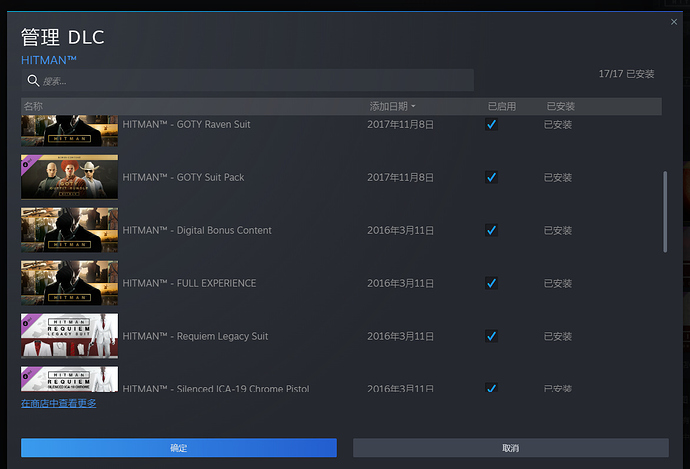Select 'HITMAN™ - GOTY Raven Suit' name
The width and height of the screenshot is (690, 469).
[186, 125]
